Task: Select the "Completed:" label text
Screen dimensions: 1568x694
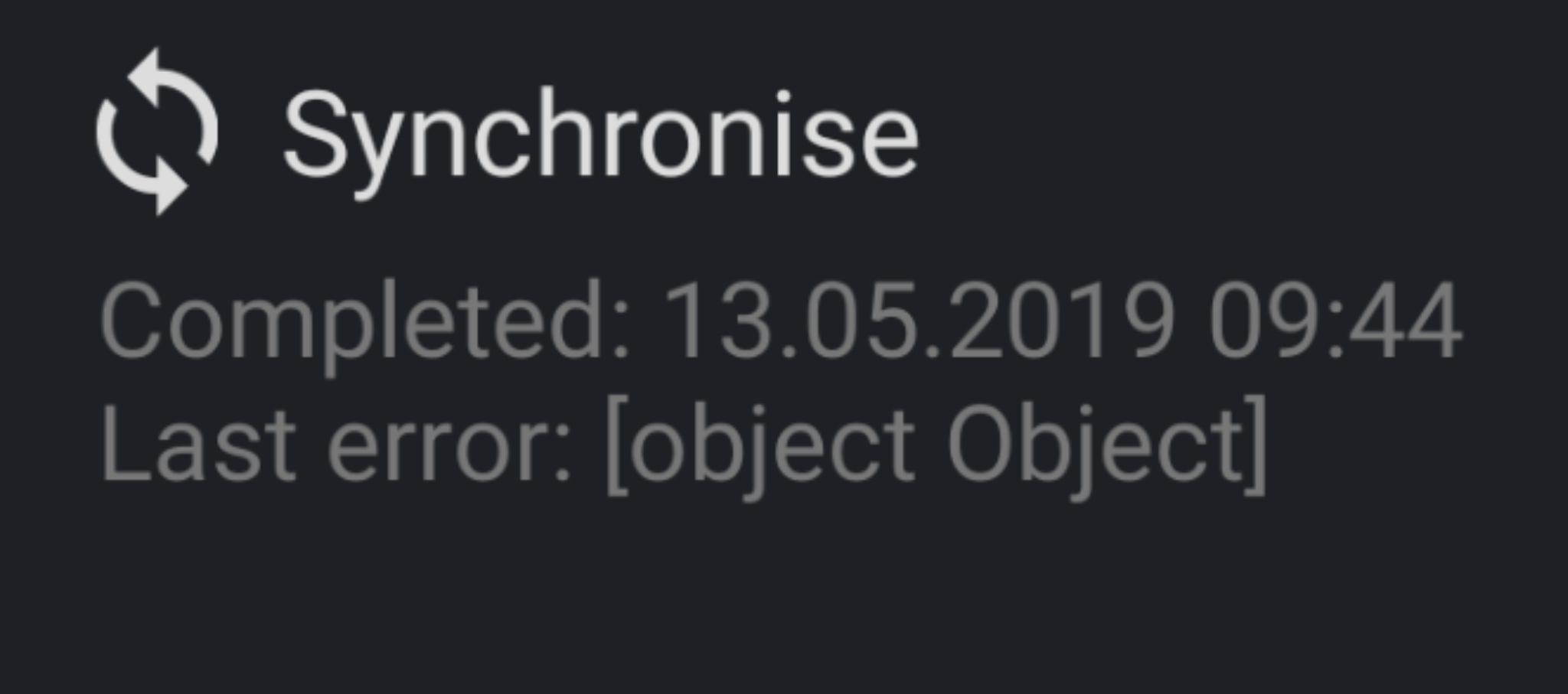Action: pyautogui.click(x=365, y=320)
